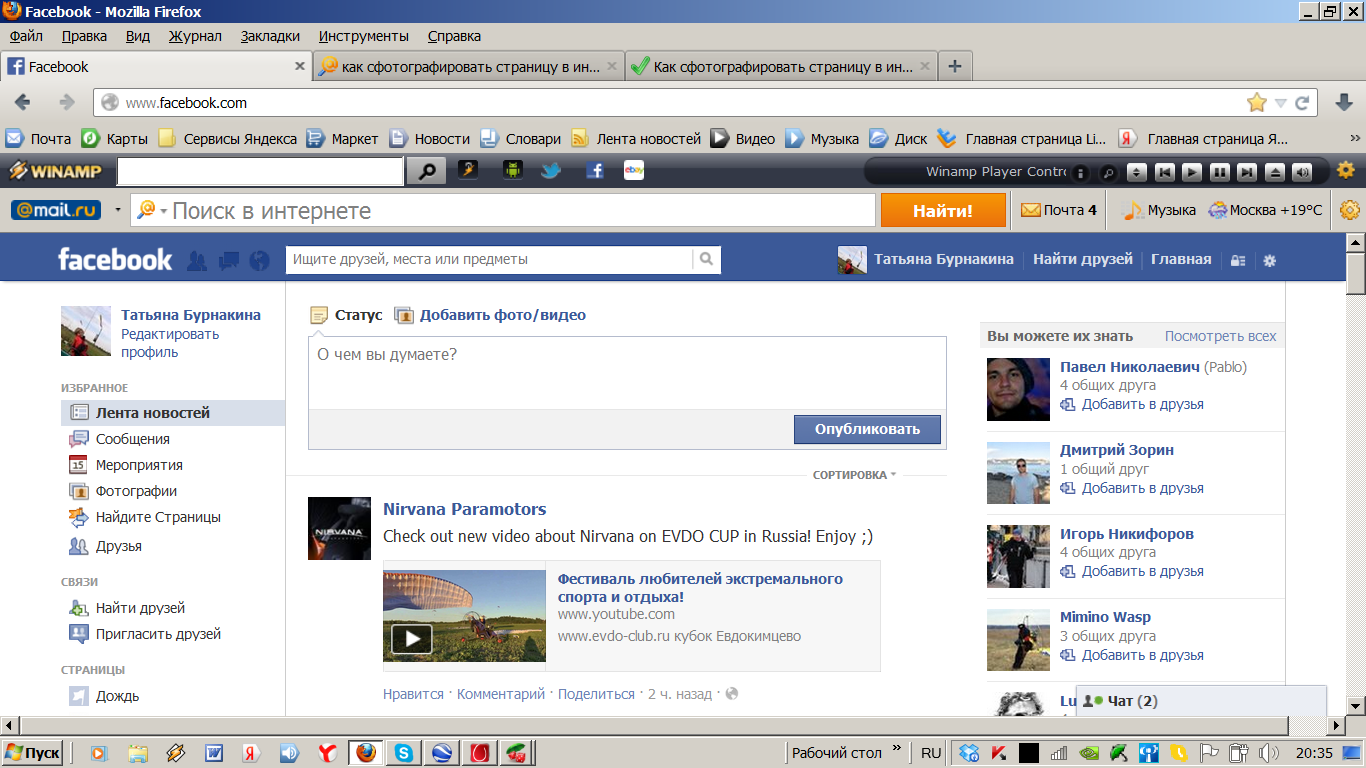This screenshot has height=768, width=1366.
Task: Open Firefox downloads arrow
Action: pos(1345,102)
